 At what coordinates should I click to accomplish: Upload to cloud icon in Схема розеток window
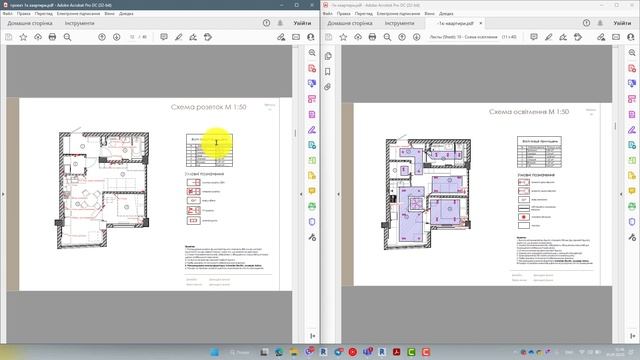tap(38, 37)
